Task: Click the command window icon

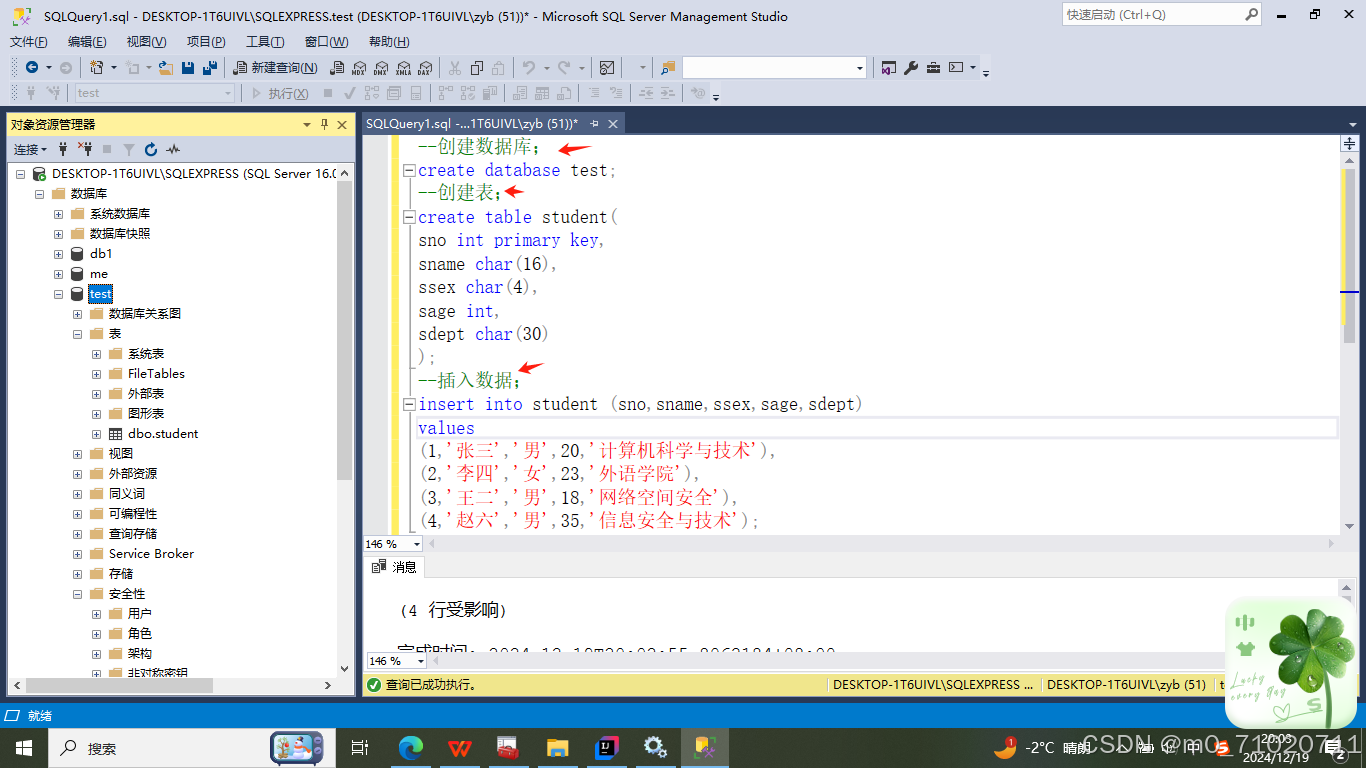Action: [956, 68]
